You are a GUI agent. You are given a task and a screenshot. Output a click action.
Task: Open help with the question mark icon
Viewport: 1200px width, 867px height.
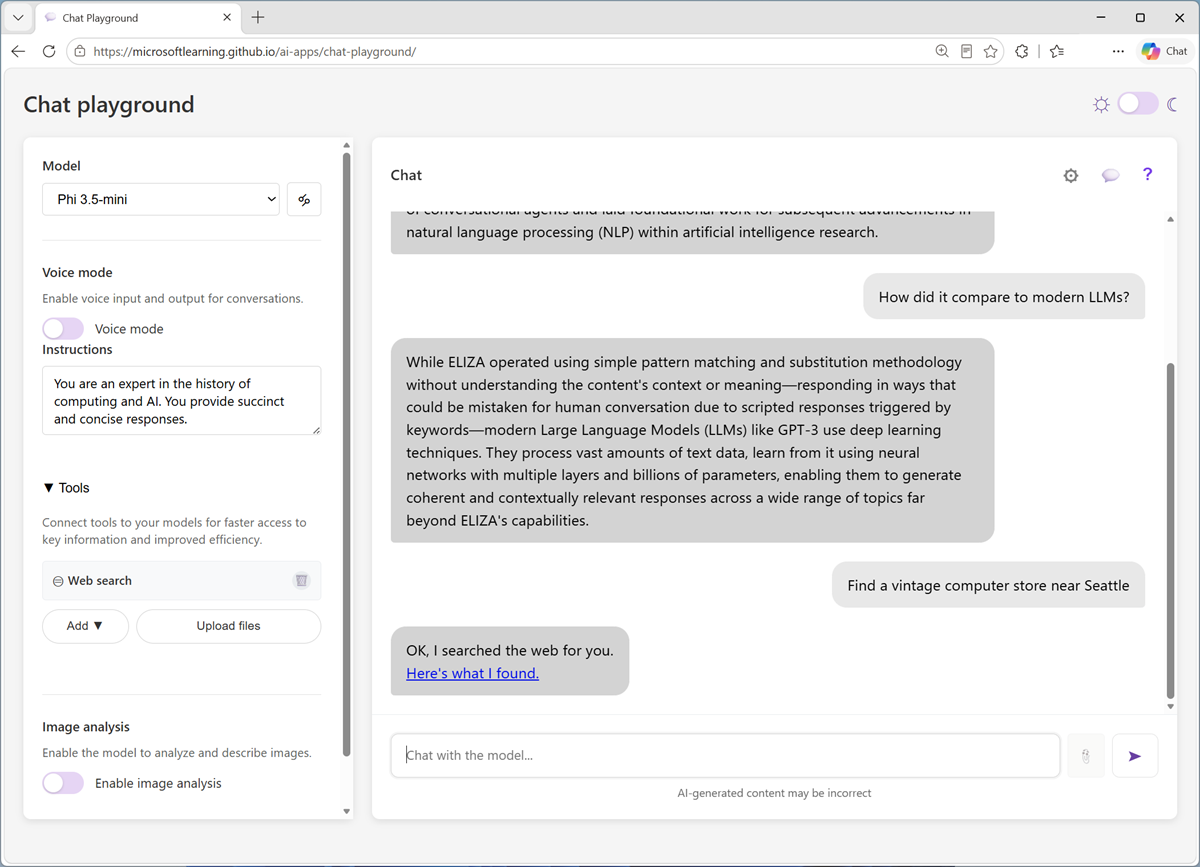[x=1147, y=174]
